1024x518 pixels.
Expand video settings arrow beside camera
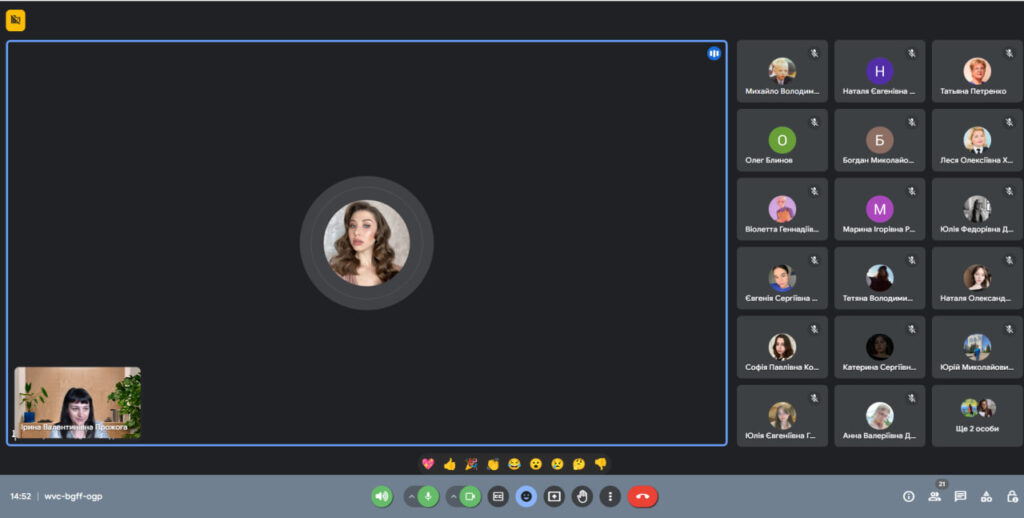point(452,496)
